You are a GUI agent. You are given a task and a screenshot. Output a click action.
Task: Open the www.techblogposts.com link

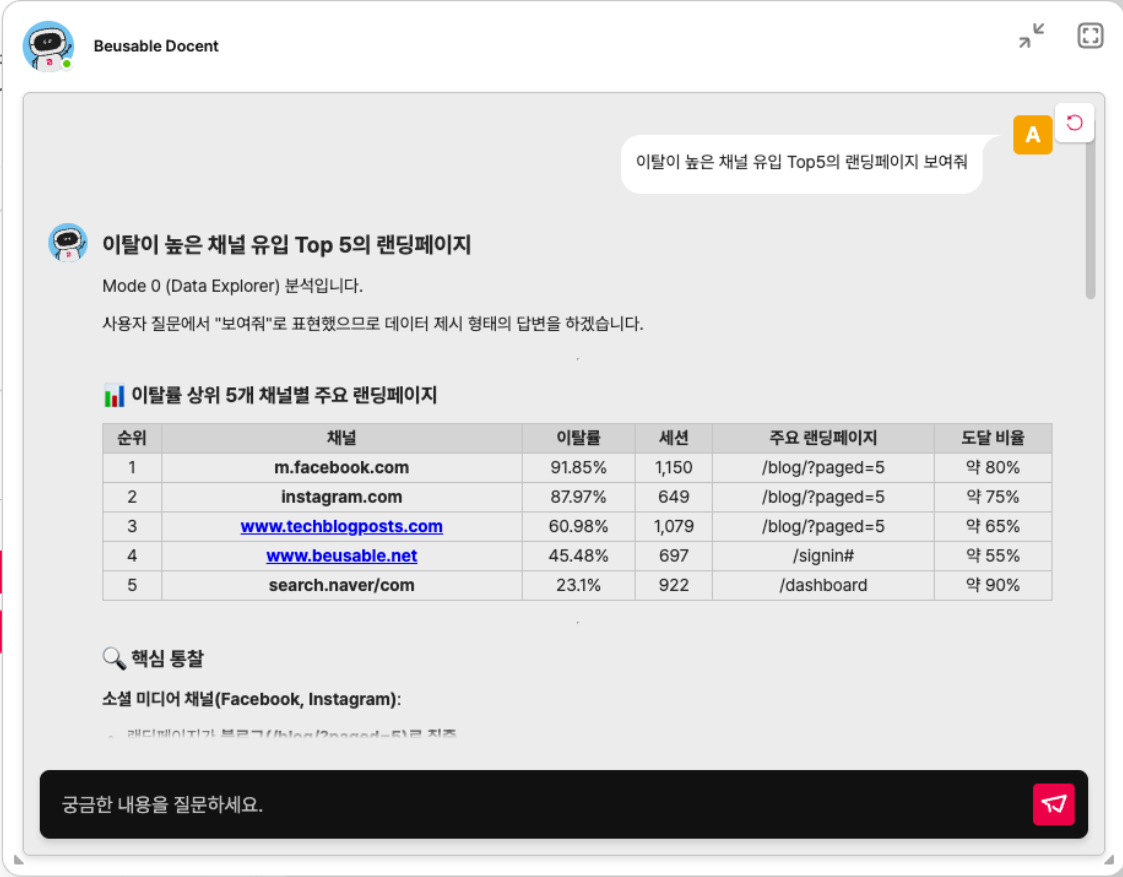point(342,526)
